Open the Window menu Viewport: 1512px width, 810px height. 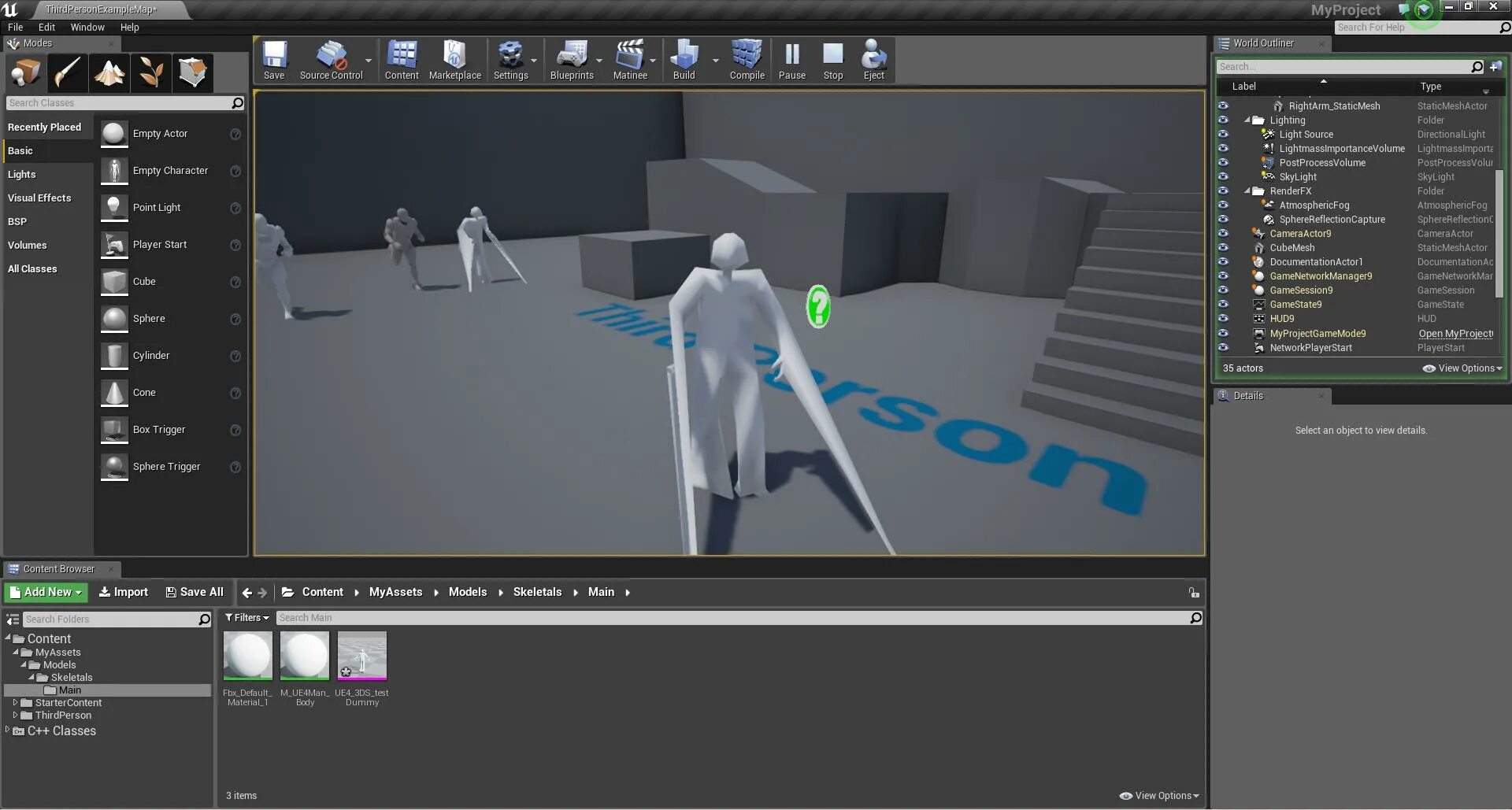(x=87, y=28)
